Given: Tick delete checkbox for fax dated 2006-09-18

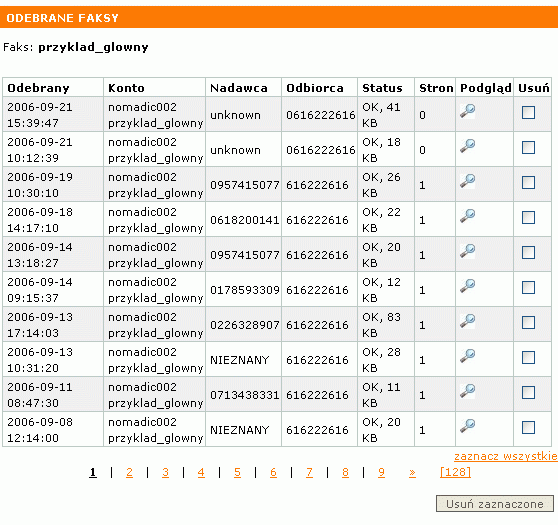Looking at the screenshot, I should point(528,217).
